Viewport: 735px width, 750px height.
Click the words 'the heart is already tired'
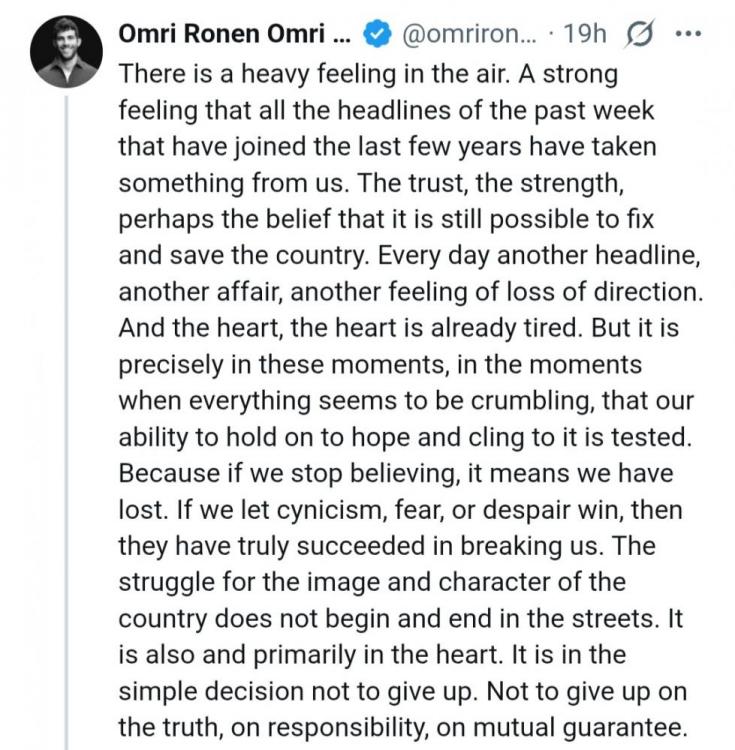tap(389, 327)
